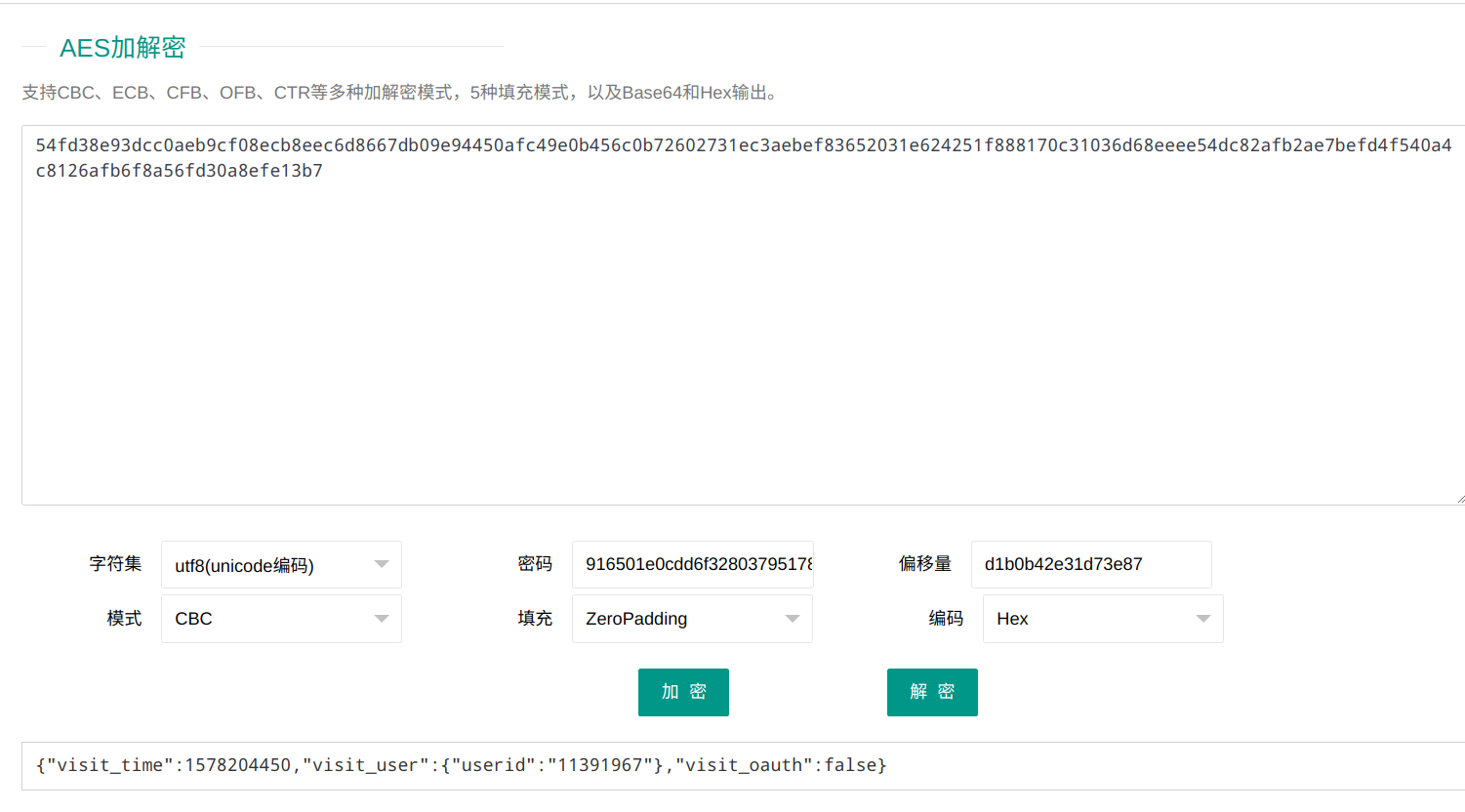
Task: Focus the 密码 password input field
Action: point(693,564)
